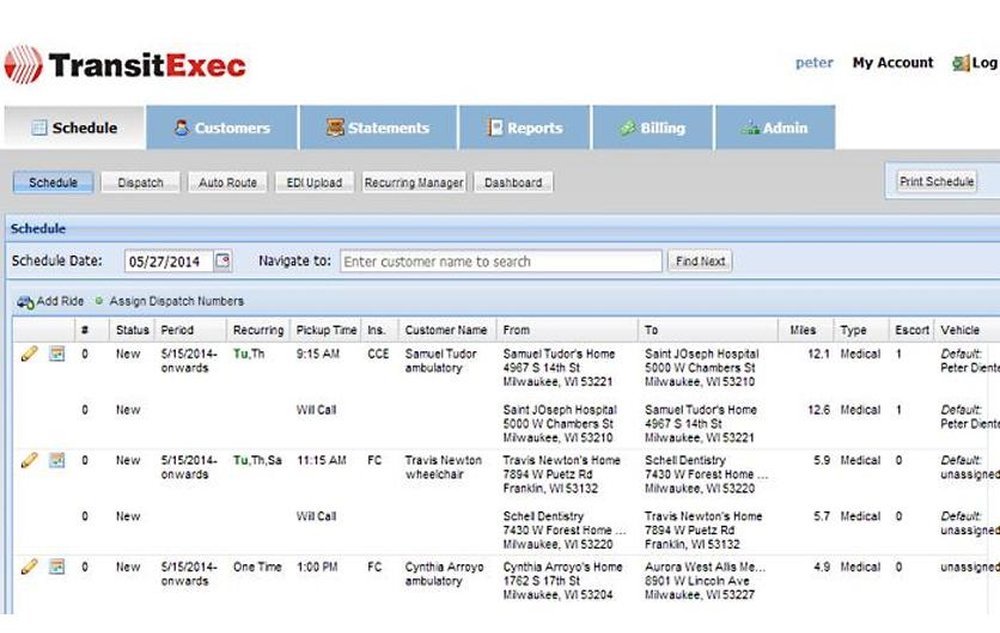Open the Recurring Manager

[414, 182]
